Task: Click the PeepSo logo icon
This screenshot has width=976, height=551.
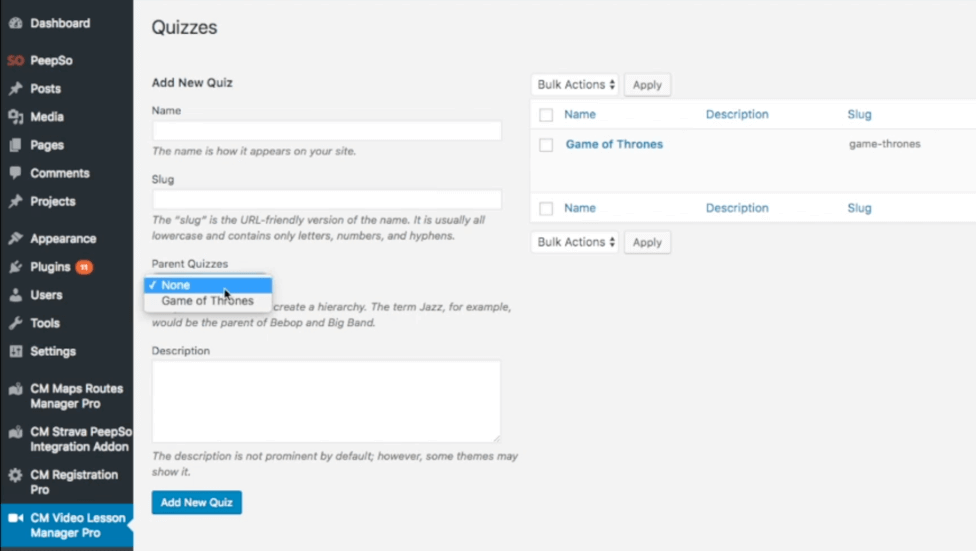Action: pos(15,61)
